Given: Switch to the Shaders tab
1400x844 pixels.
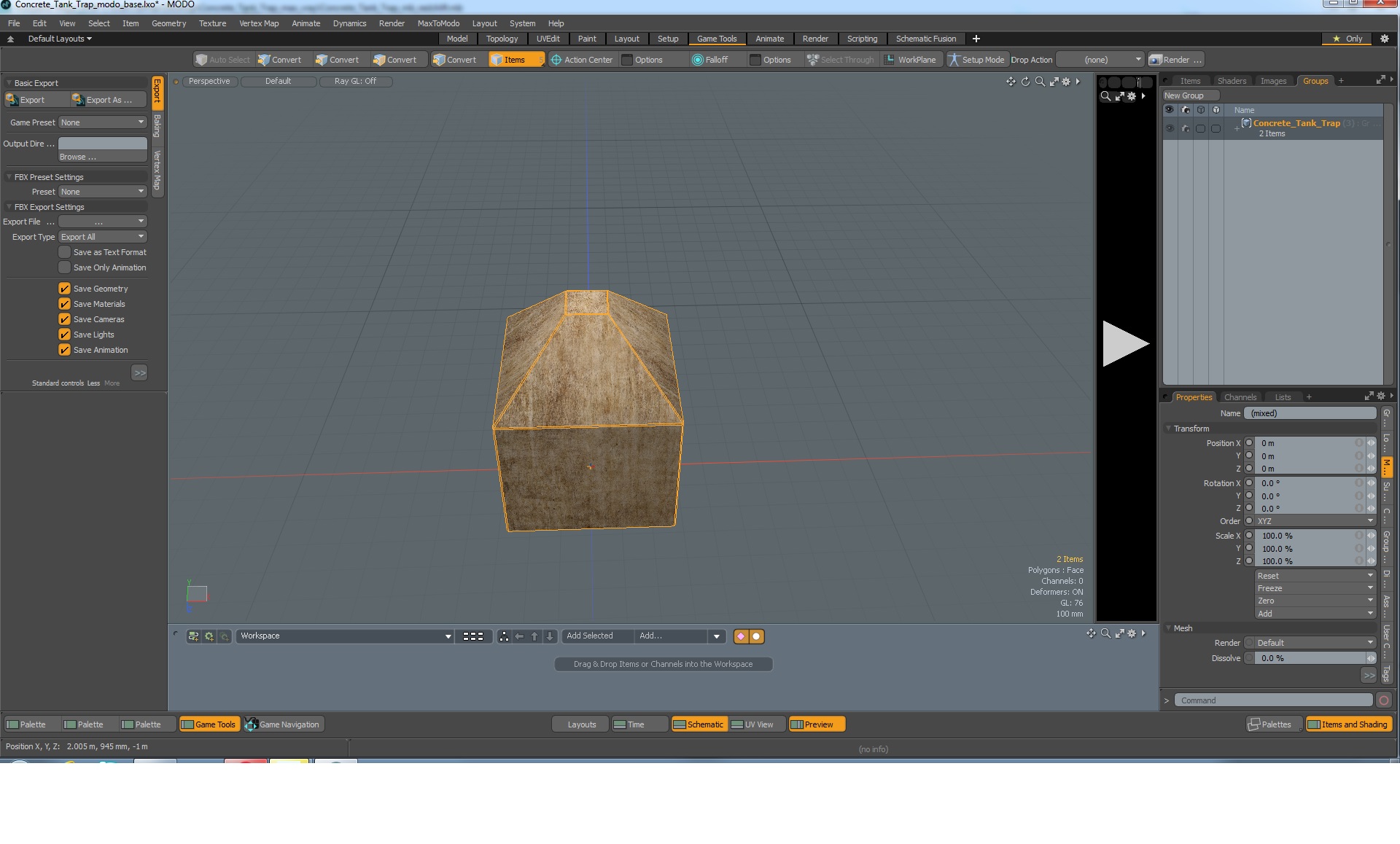Looking at the screenshot, I should [x=1232, y=81].
